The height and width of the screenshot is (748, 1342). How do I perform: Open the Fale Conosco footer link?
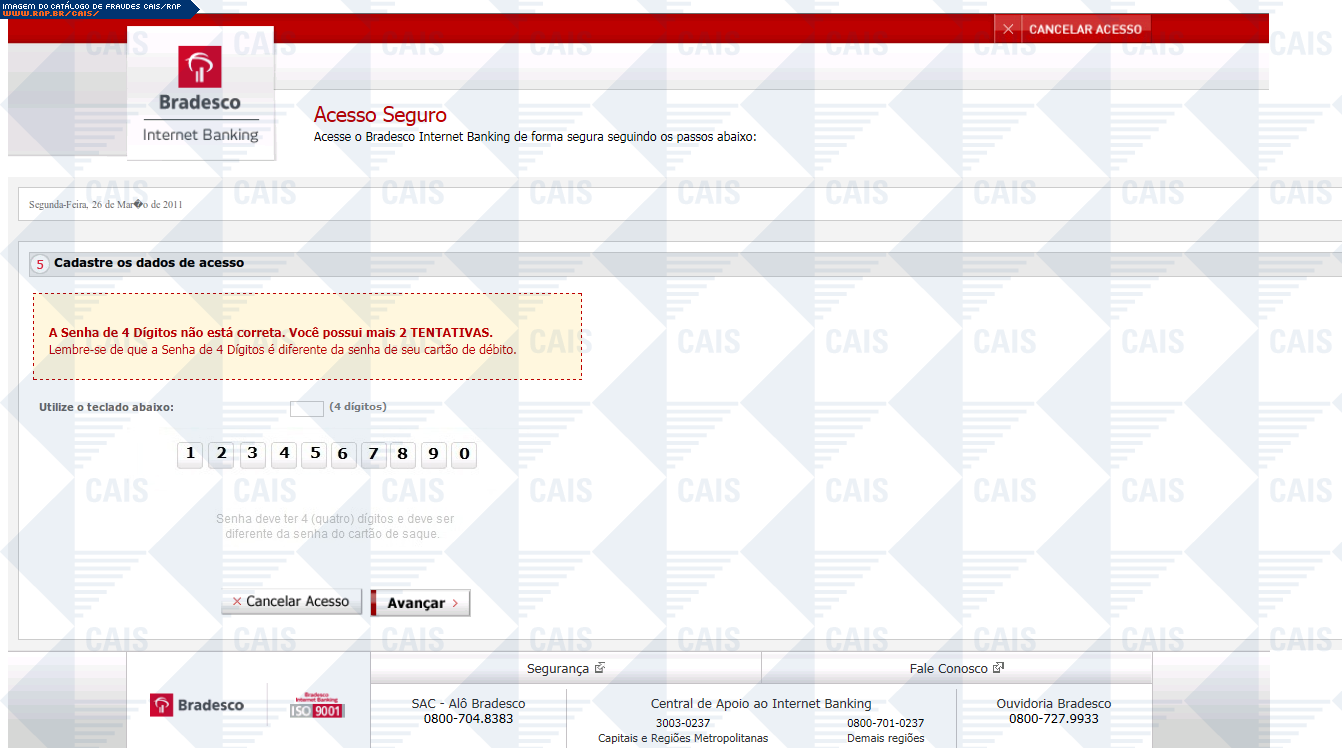(x=956, y=668)
